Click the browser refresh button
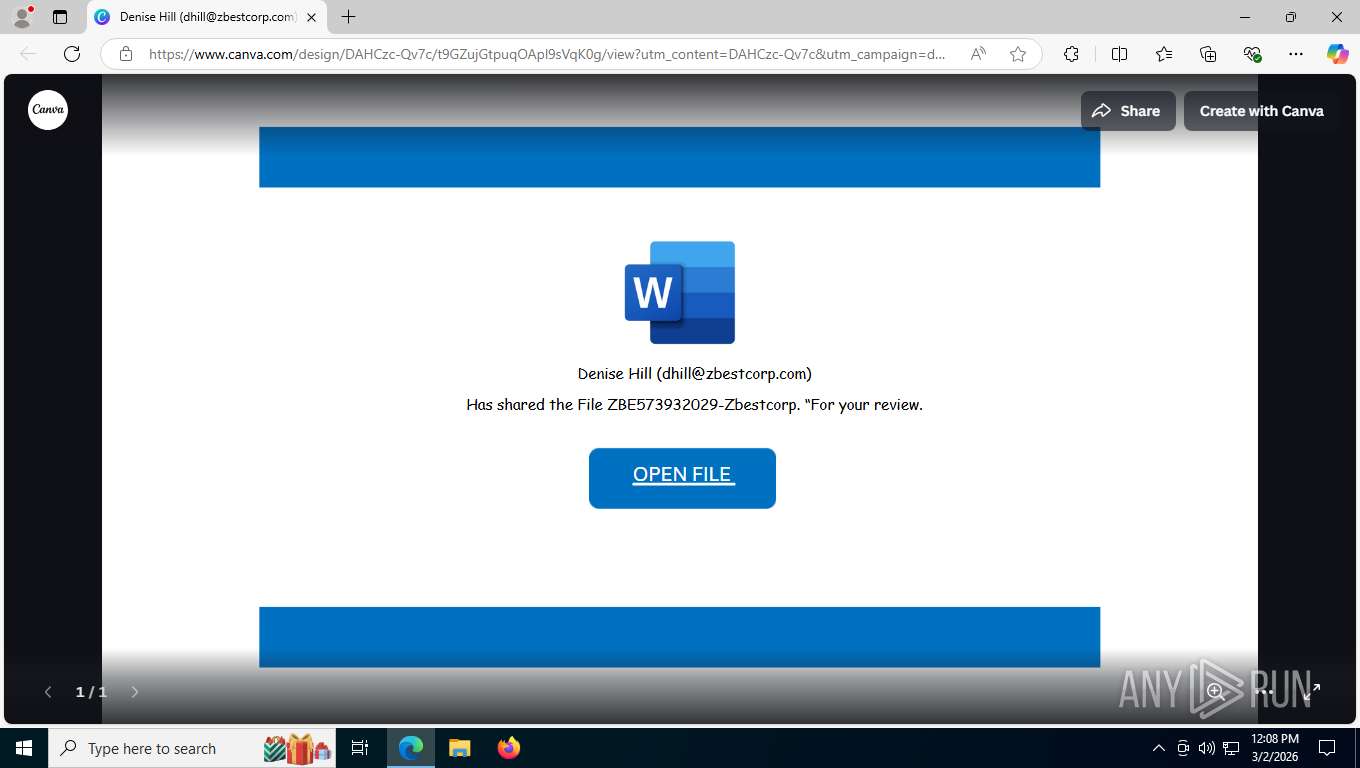 coord(72,54)
